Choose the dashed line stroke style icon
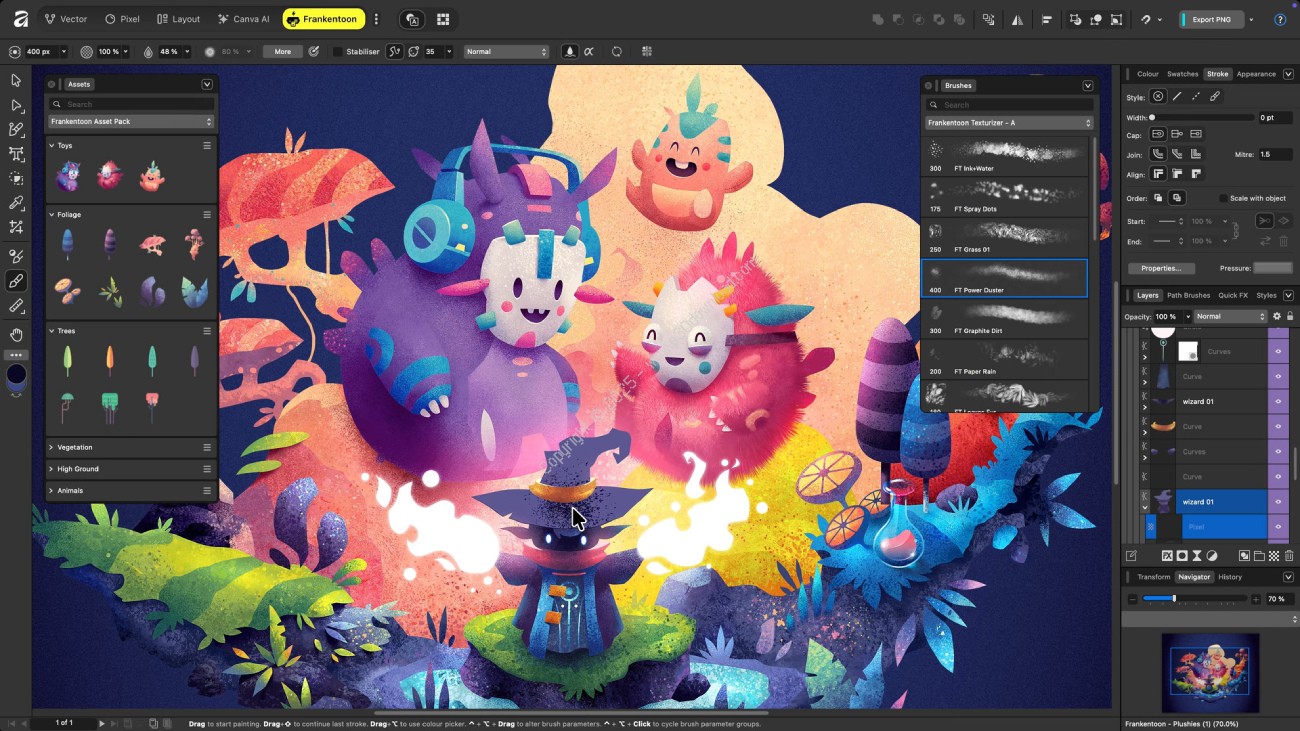 1196,97
